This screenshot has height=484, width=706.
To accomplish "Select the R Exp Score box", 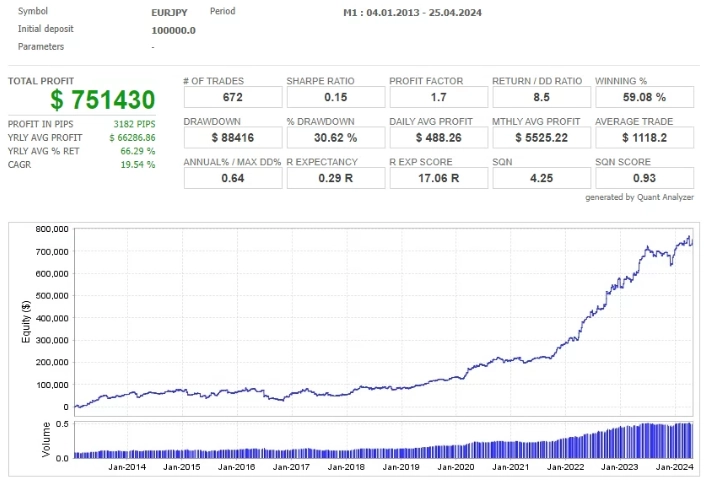I will 438,178.
